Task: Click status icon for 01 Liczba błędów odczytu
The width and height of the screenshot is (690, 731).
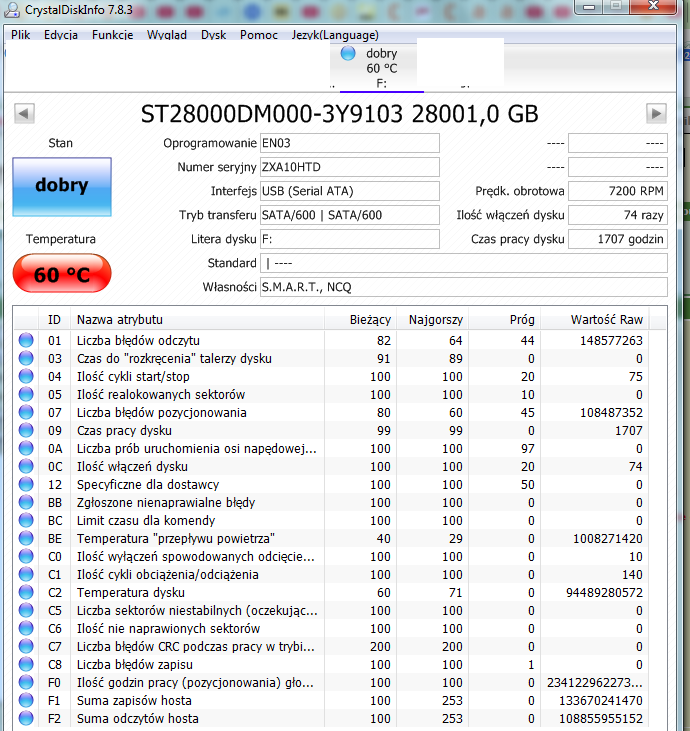Action: [26, 340]
